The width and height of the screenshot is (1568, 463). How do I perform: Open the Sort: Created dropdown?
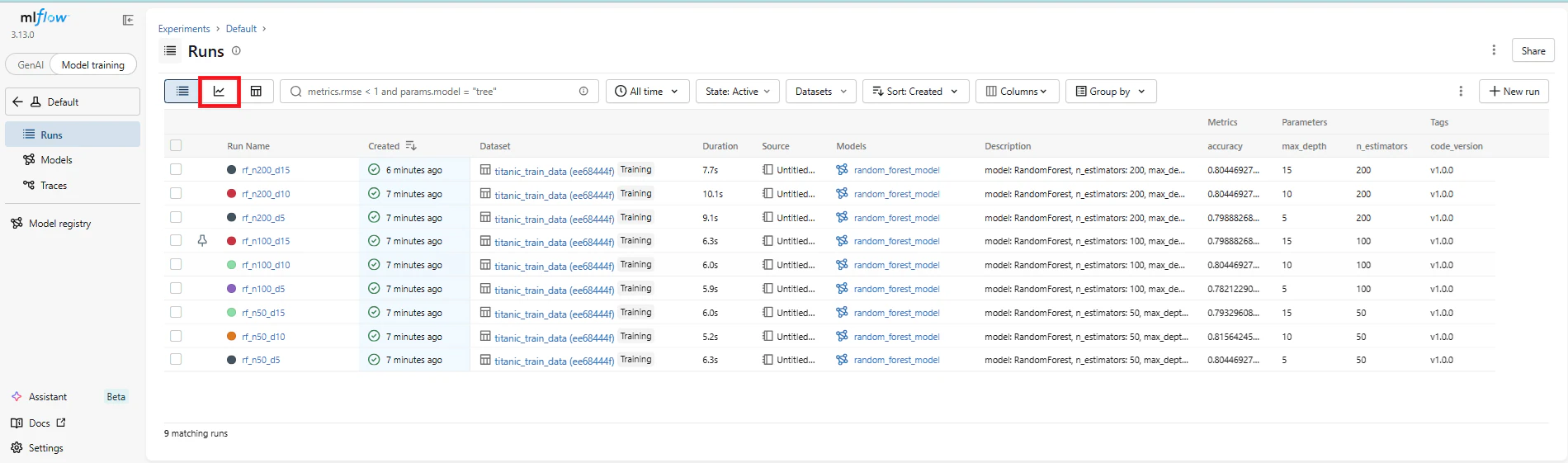(915, 92)
